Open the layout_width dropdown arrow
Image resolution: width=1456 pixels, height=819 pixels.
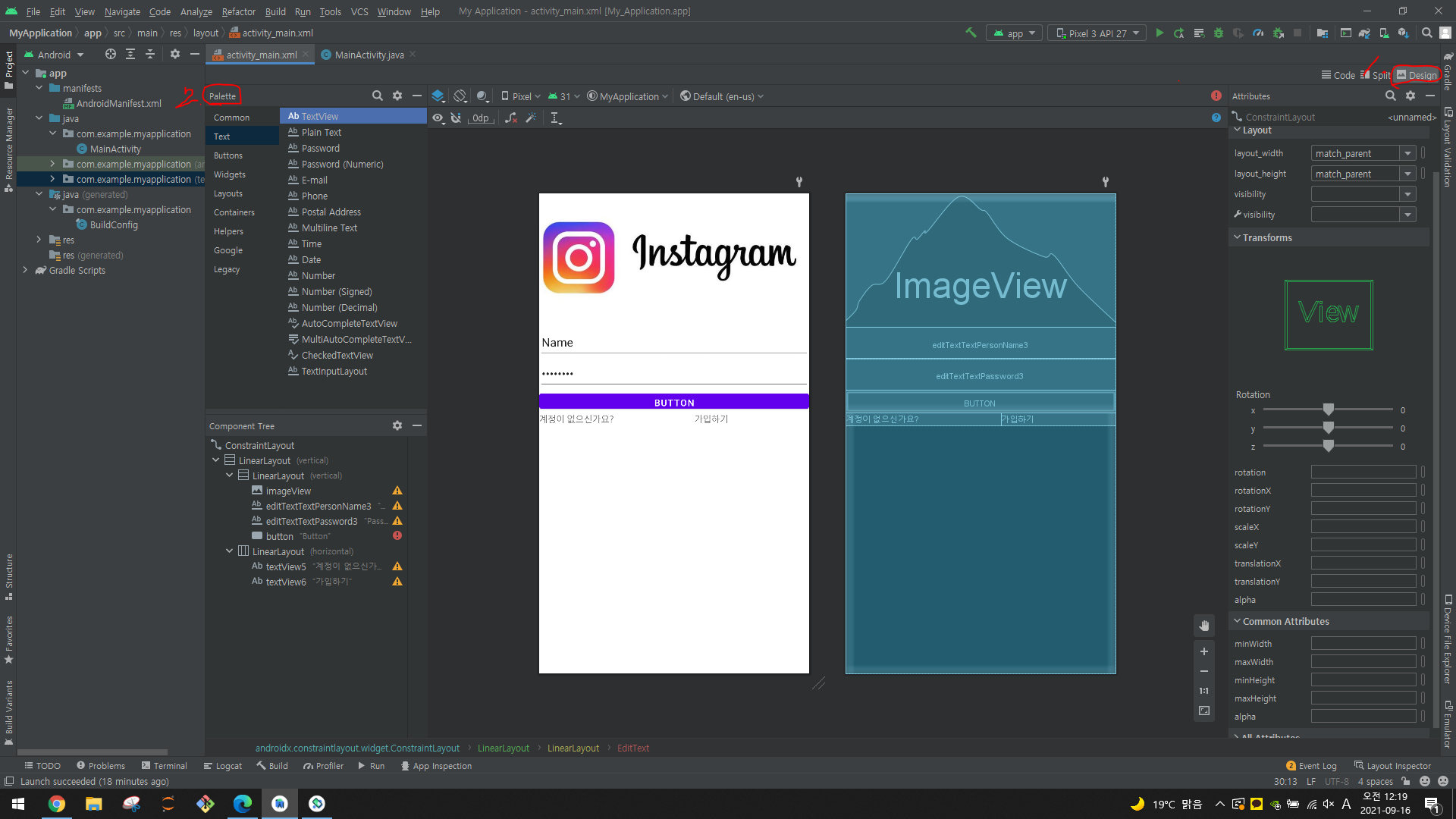point(1407,153)
